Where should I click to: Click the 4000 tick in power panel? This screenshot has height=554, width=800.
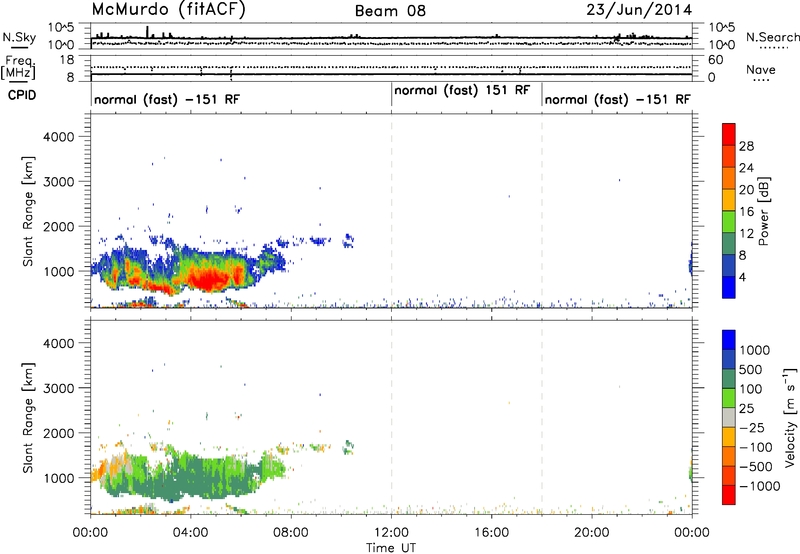pyautogui.click(x=58, y=137)
